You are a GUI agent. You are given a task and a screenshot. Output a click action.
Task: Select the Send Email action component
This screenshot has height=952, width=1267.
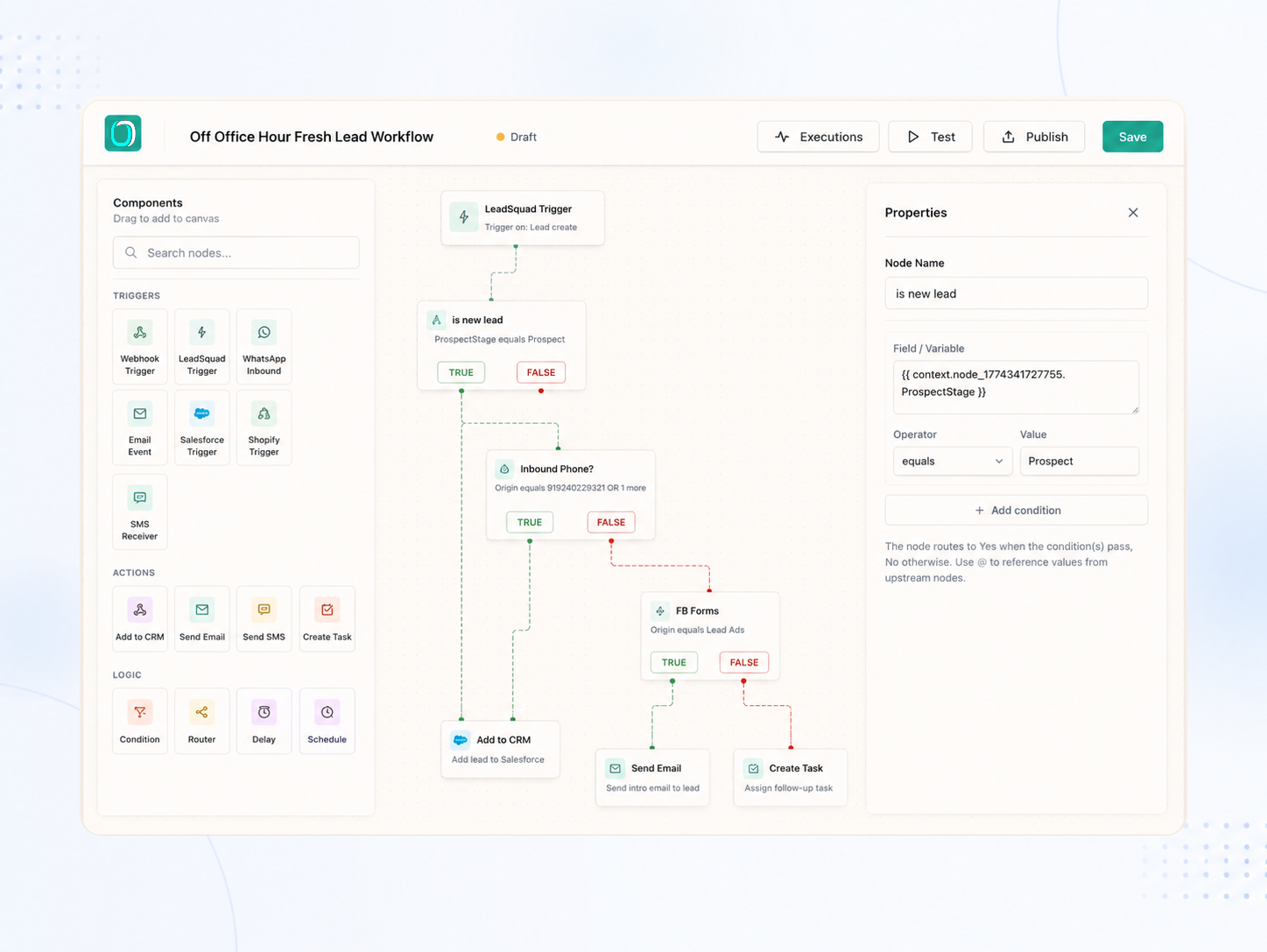tap(202, 619)
